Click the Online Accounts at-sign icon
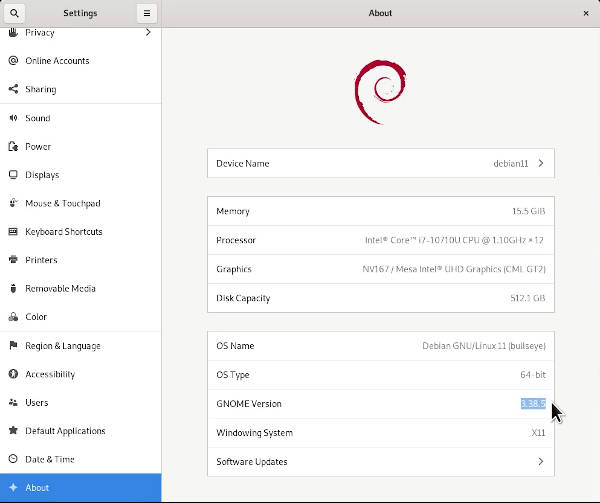 [13, 60]
